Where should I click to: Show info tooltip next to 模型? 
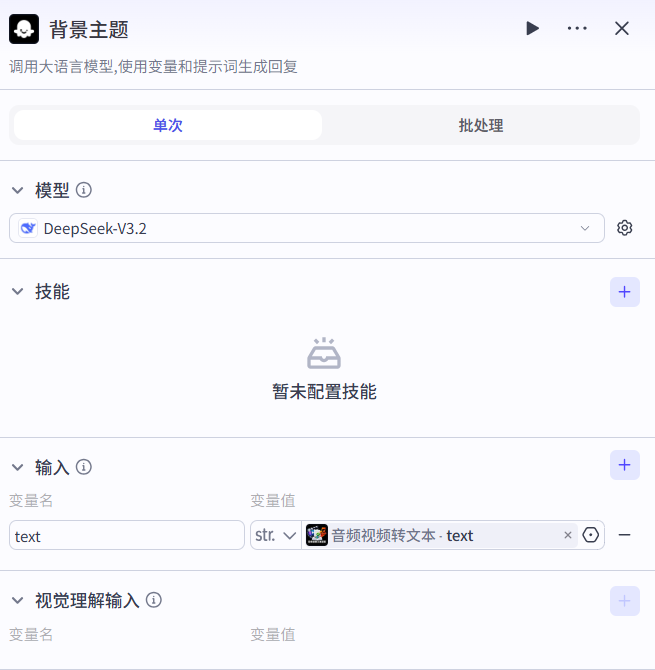point(84,190)
